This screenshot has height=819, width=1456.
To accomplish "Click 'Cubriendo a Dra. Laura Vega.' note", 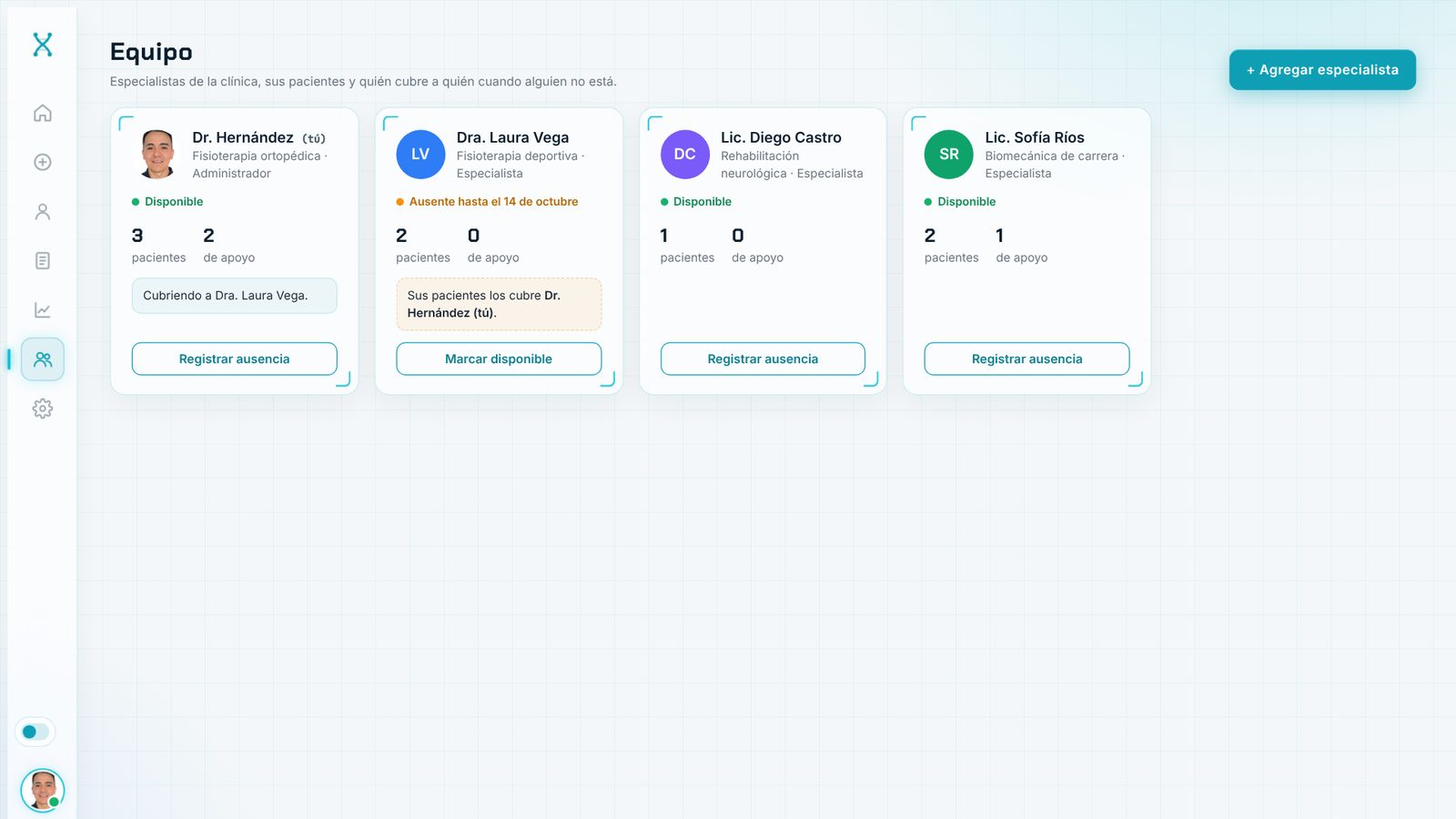I will coord(235,296).
